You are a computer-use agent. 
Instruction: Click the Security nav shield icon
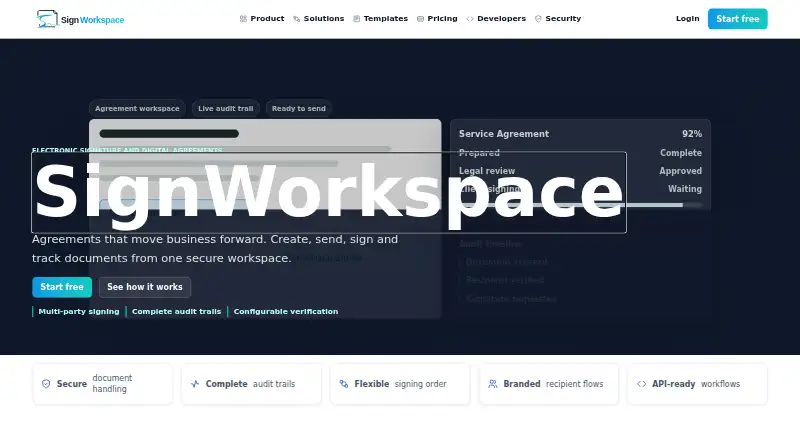click(x=538, y=19)
